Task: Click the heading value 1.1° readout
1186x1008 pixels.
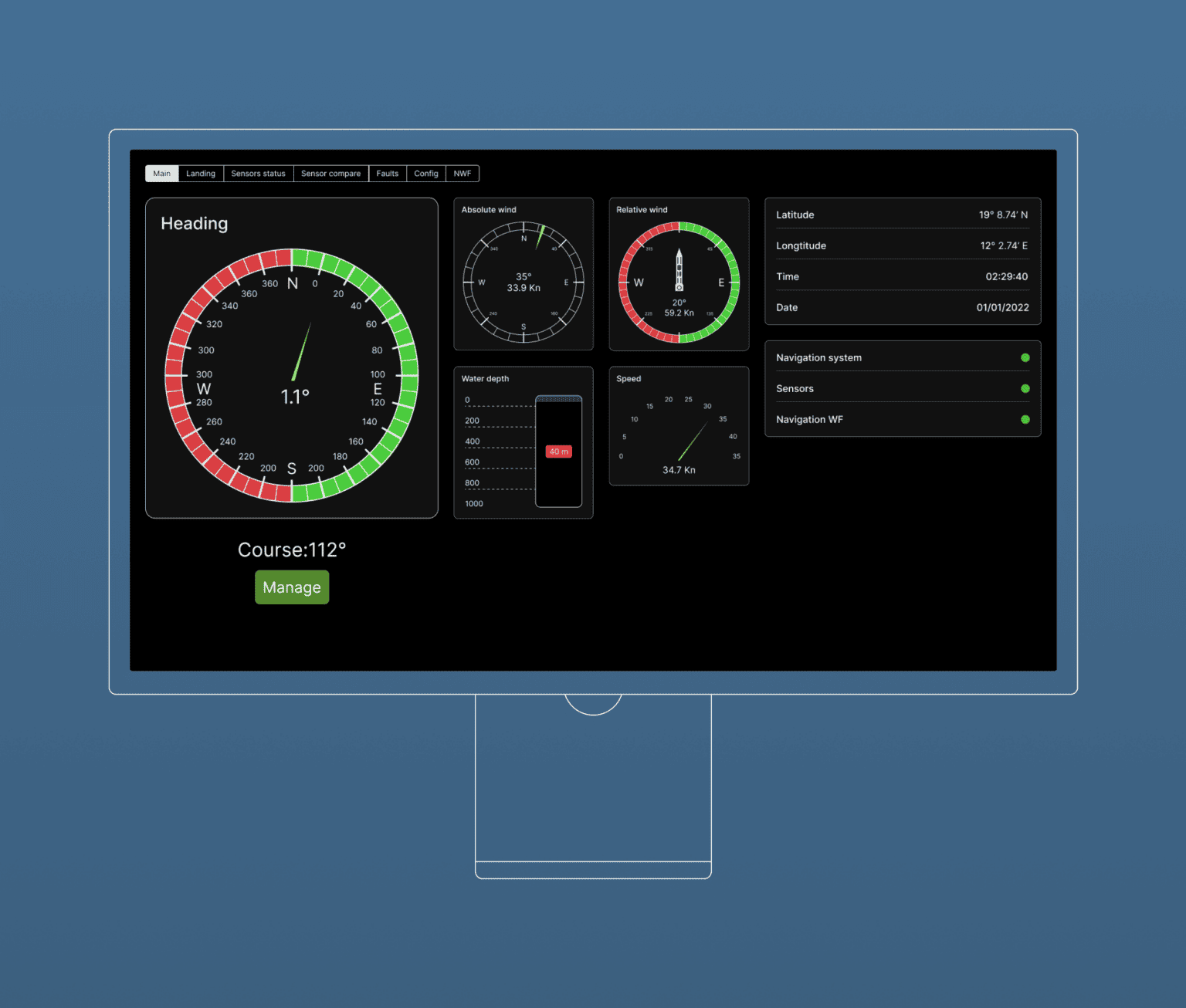Action: (x=295, y=397)
